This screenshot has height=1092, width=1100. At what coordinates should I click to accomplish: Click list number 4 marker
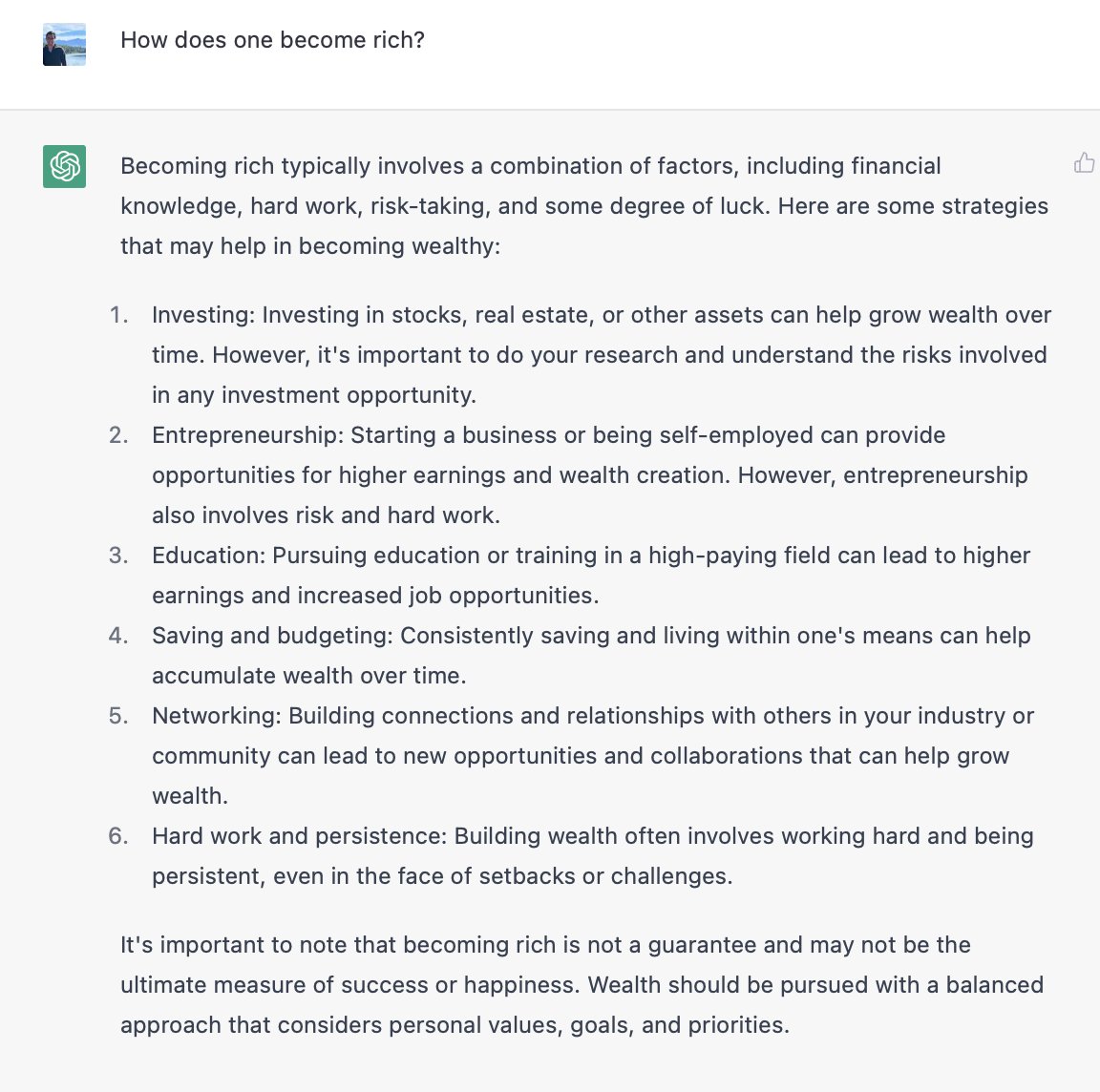tap(118, 636)
